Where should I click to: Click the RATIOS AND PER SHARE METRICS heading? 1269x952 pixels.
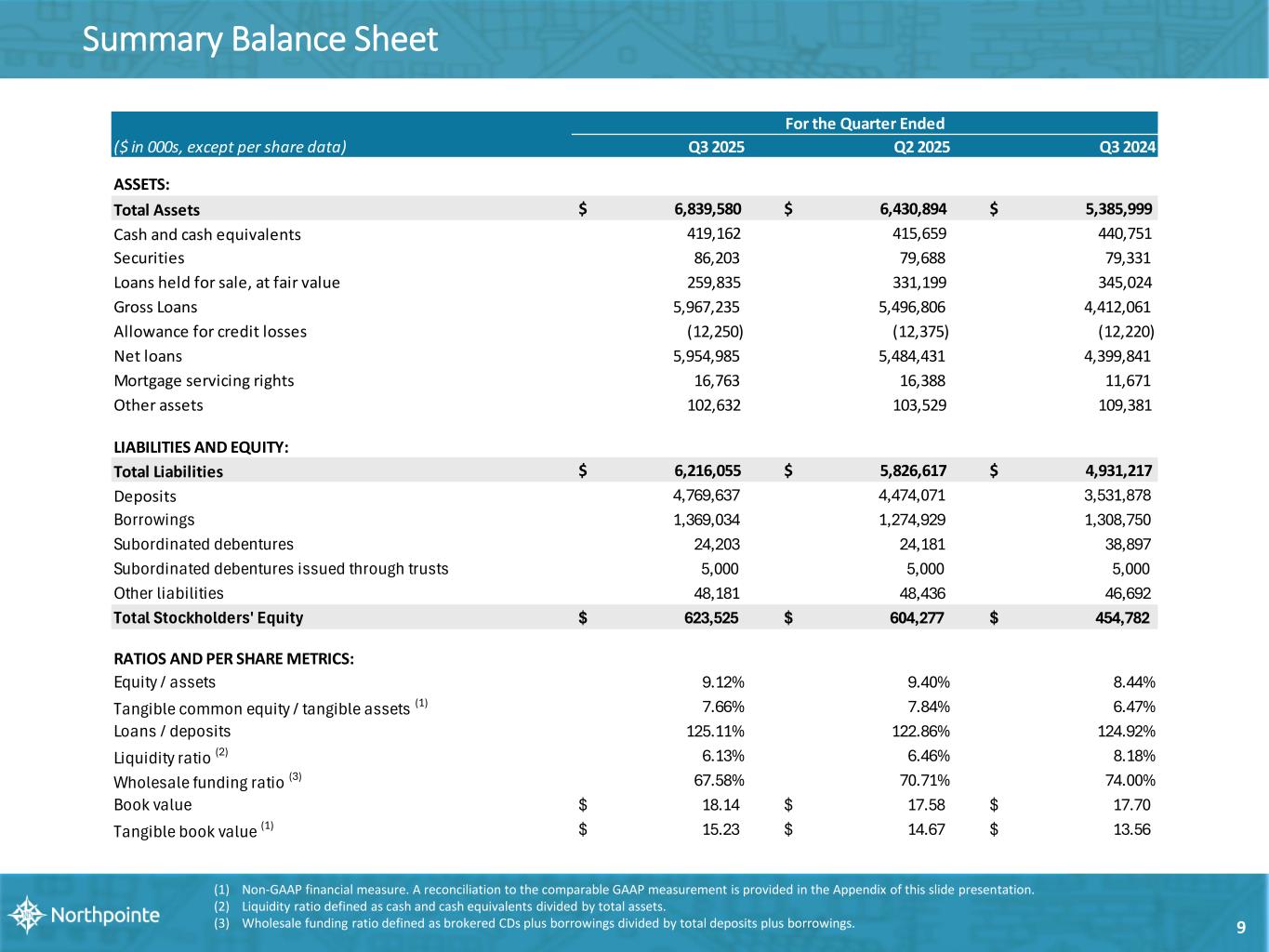[x=233, y=659]
